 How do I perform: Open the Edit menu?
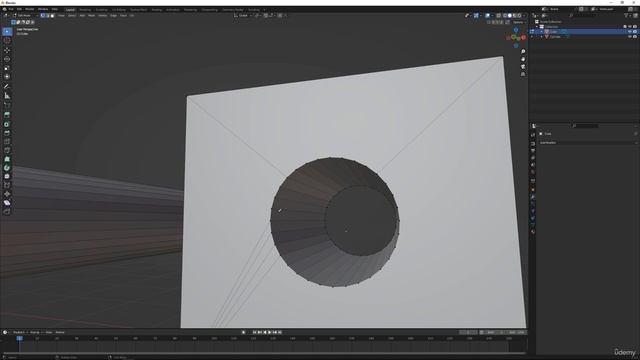[19, 9]
